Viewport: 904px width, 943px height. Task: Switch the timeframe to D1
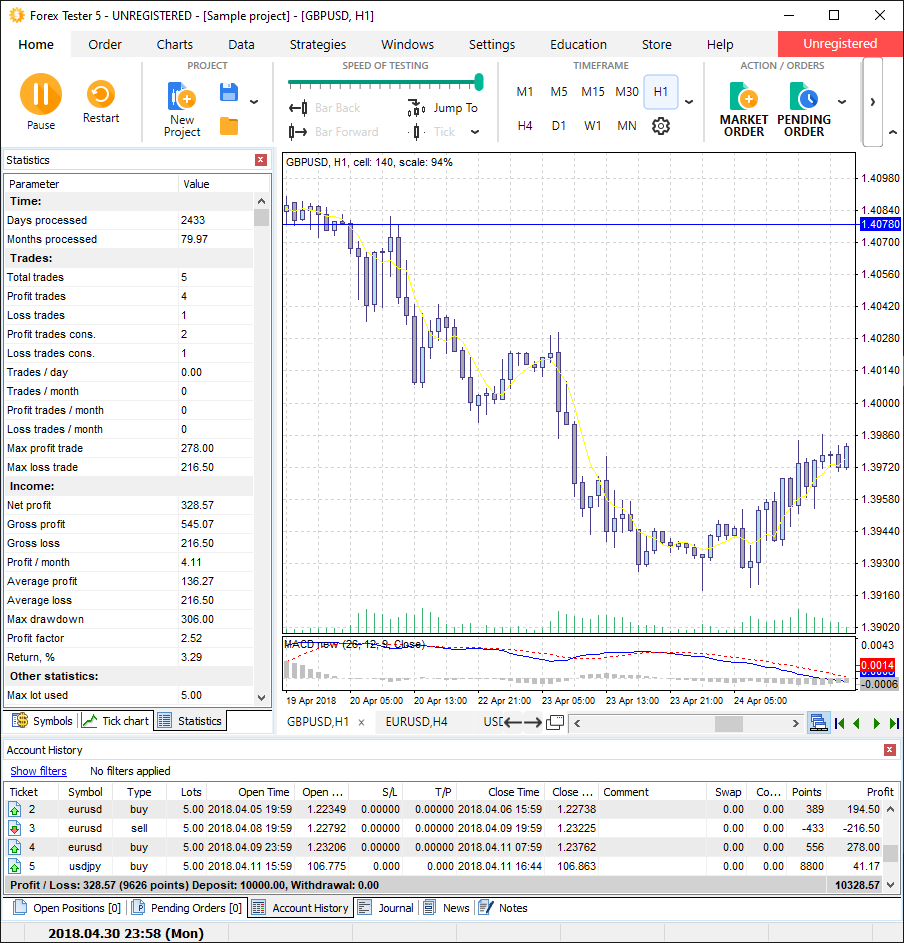point(559,126)
